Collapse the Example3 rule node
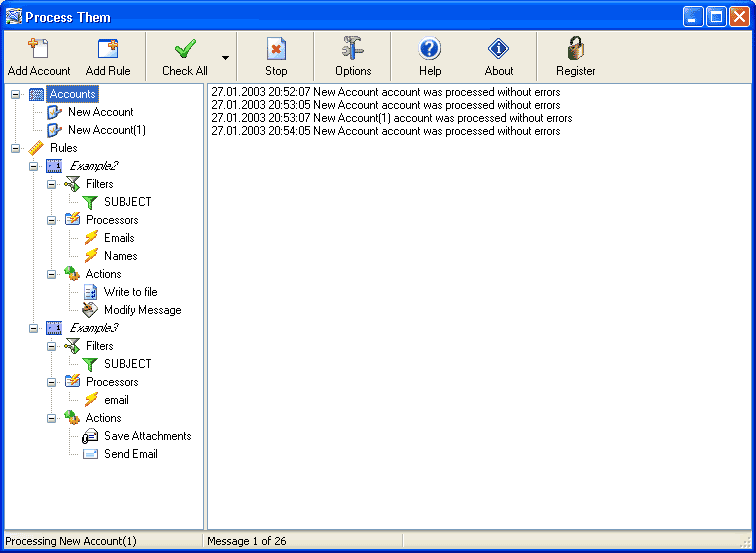This screenshot has height=553, width=756. [x=33, y=328]
